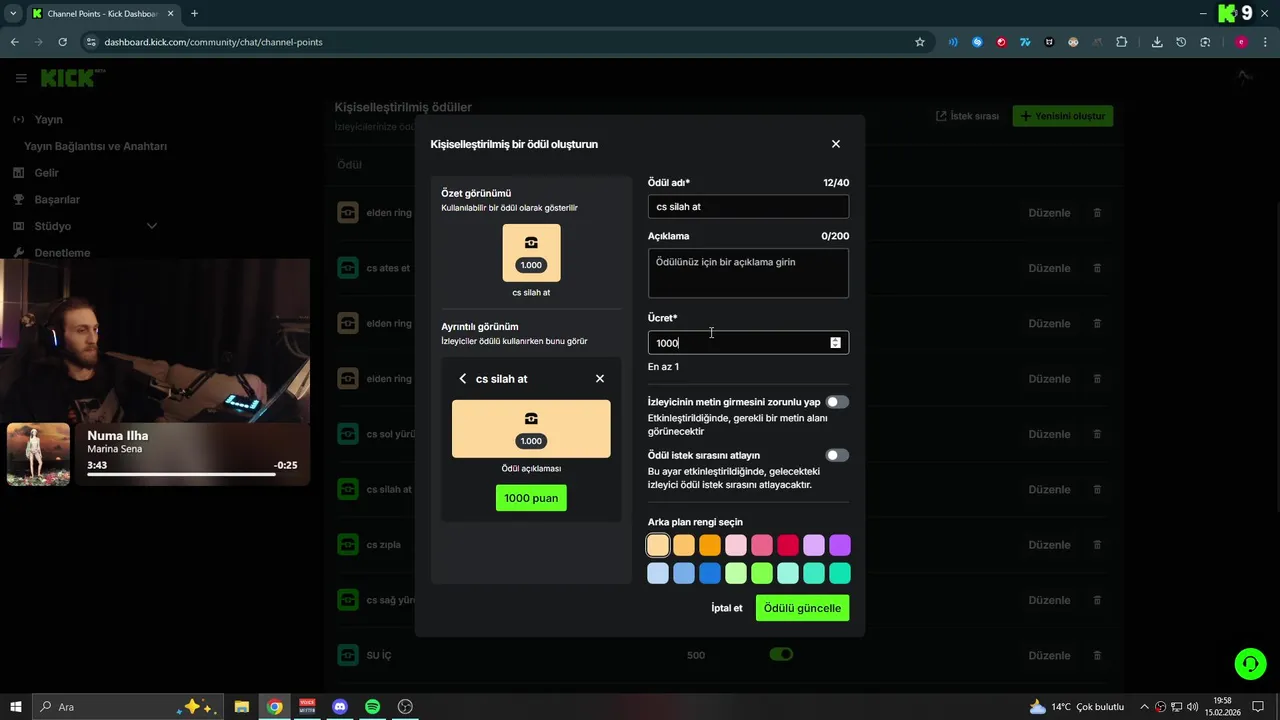Open 'İstek sırası' link

pyautogui.click(x=967, y=116)
